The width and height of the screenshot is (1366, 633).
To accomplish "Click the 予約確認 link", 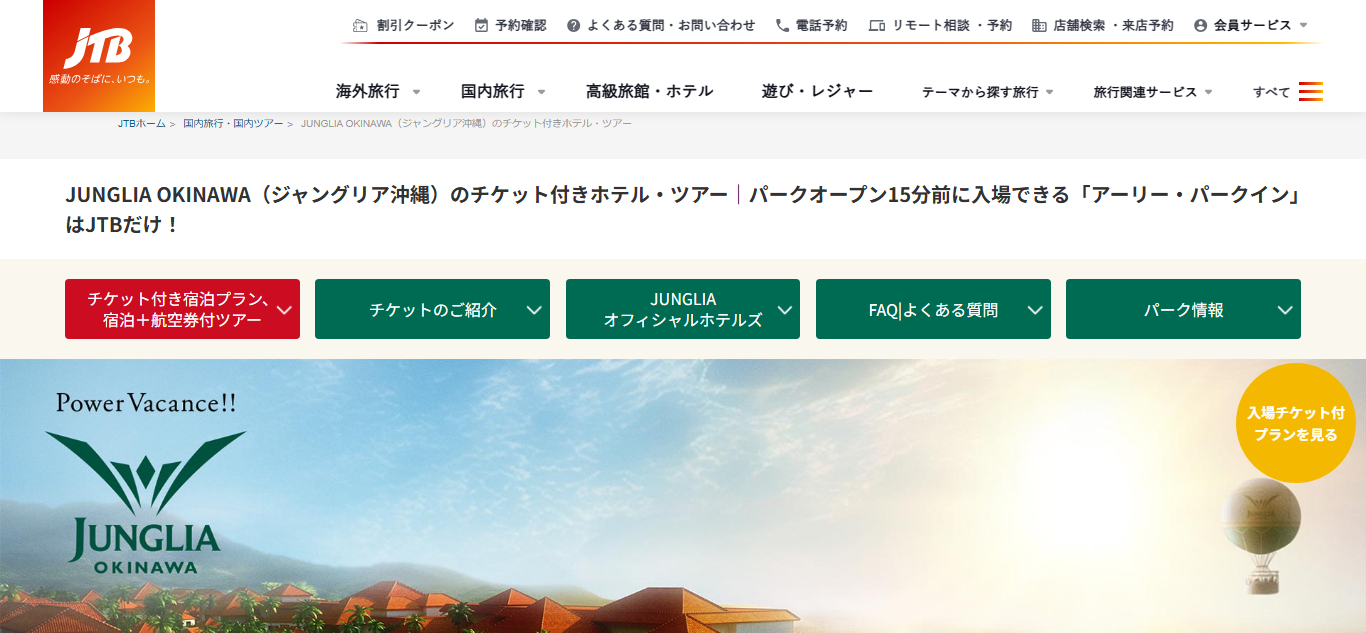I will 521,26.
